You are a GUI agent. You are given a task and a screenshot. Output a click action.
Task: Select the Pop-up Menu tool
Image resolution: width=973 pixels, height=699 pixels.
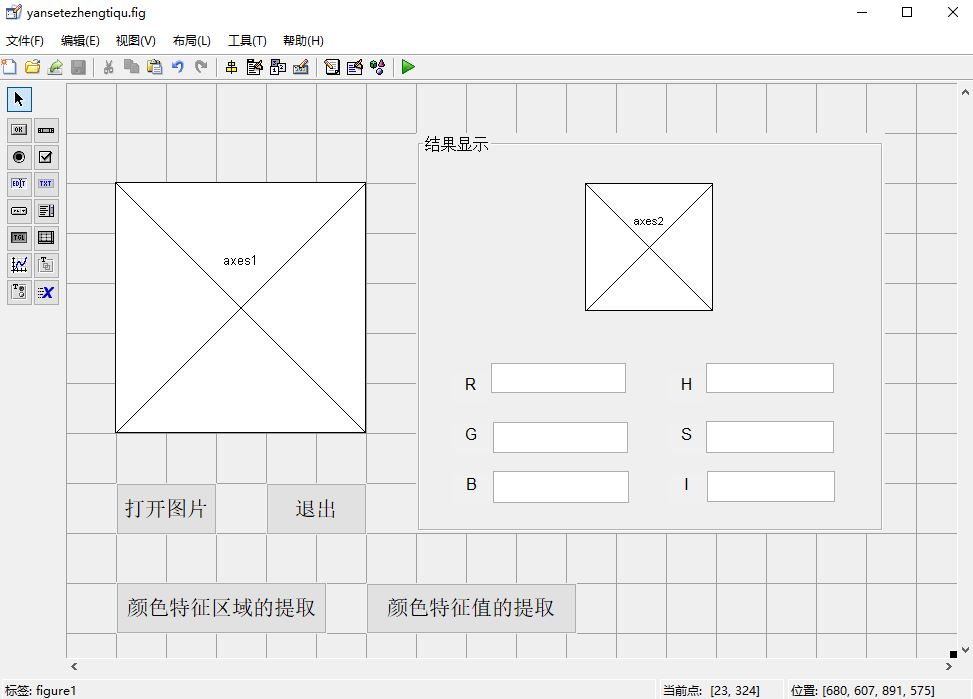[x=18, y=211]
